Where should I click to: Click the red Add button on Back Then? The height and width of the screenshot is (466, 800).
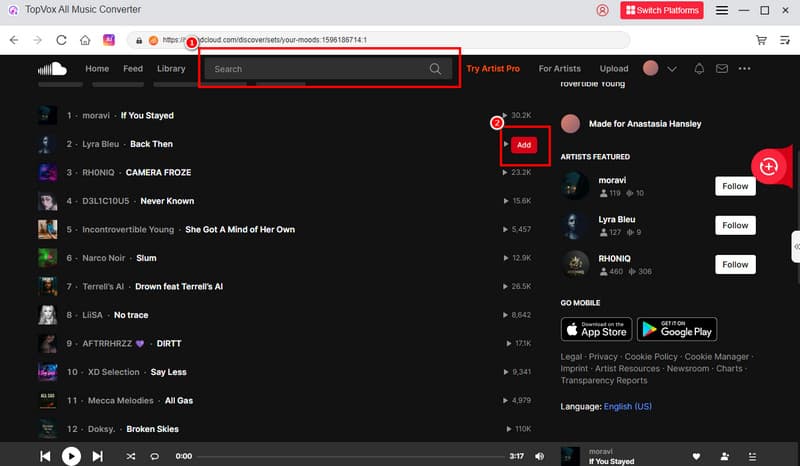523,145
